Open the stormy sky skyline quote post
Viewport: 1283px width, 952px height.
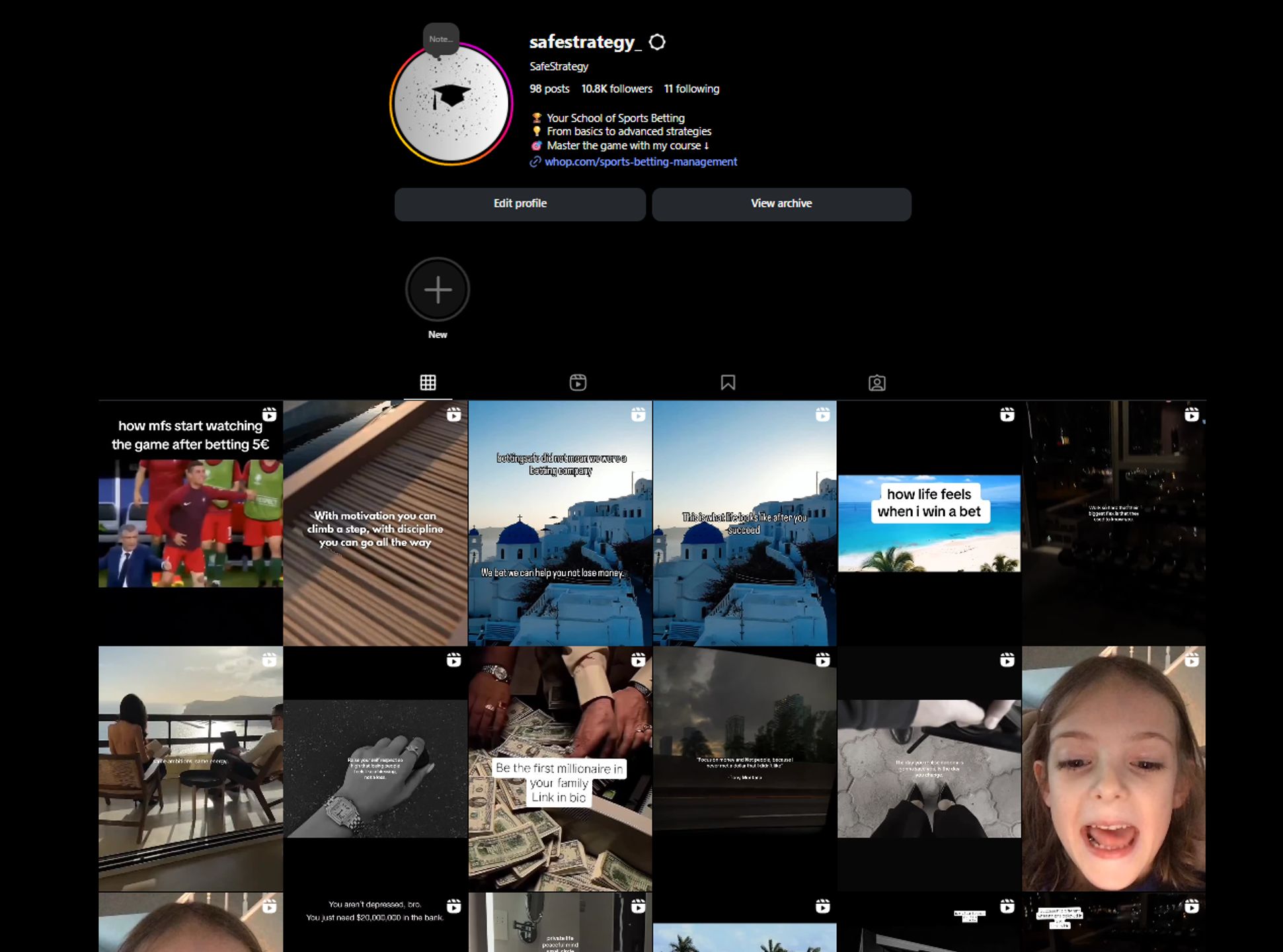[x=744, y=769]
